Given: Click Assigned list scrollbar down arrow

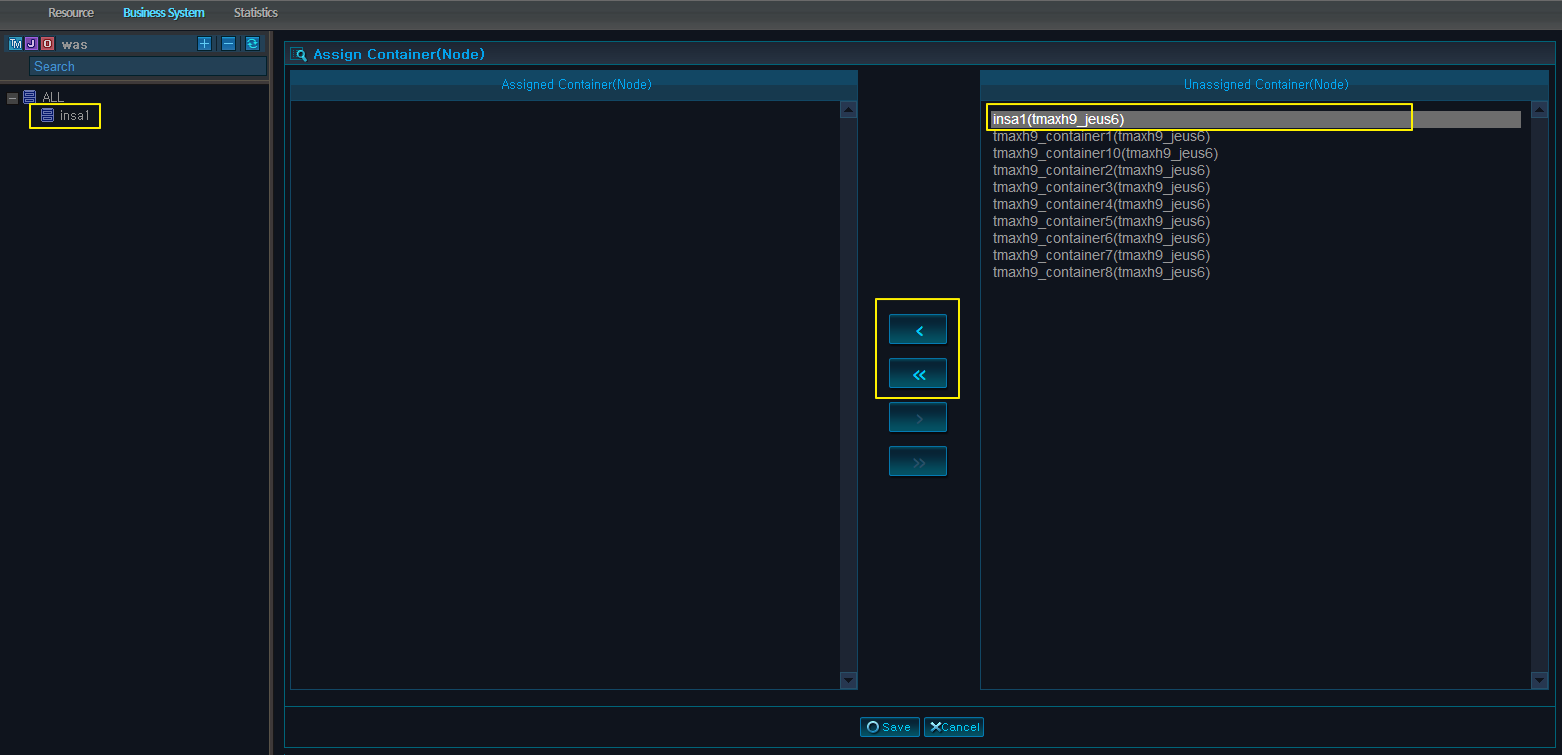Looking at the screenshot, I should click(849, 680).
